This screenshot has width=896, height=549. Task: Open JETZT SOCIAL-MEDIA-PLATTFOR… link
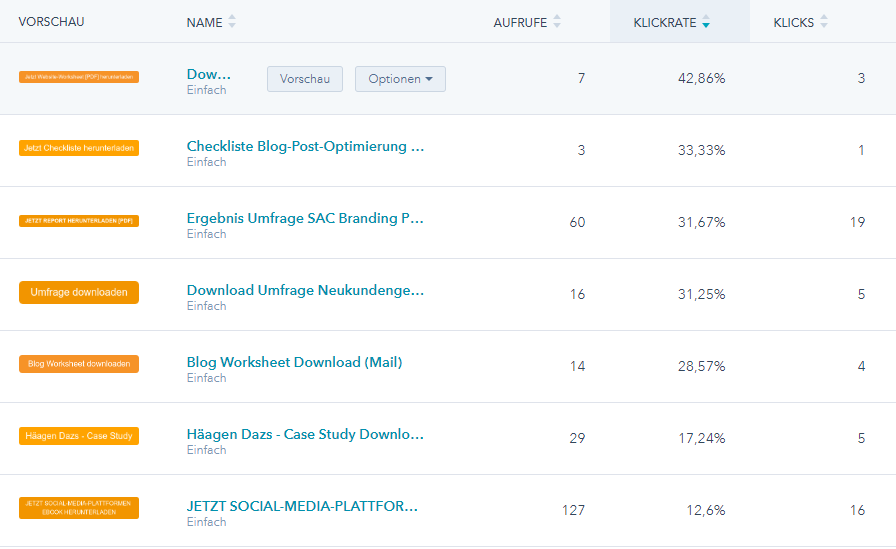(302, 507)
